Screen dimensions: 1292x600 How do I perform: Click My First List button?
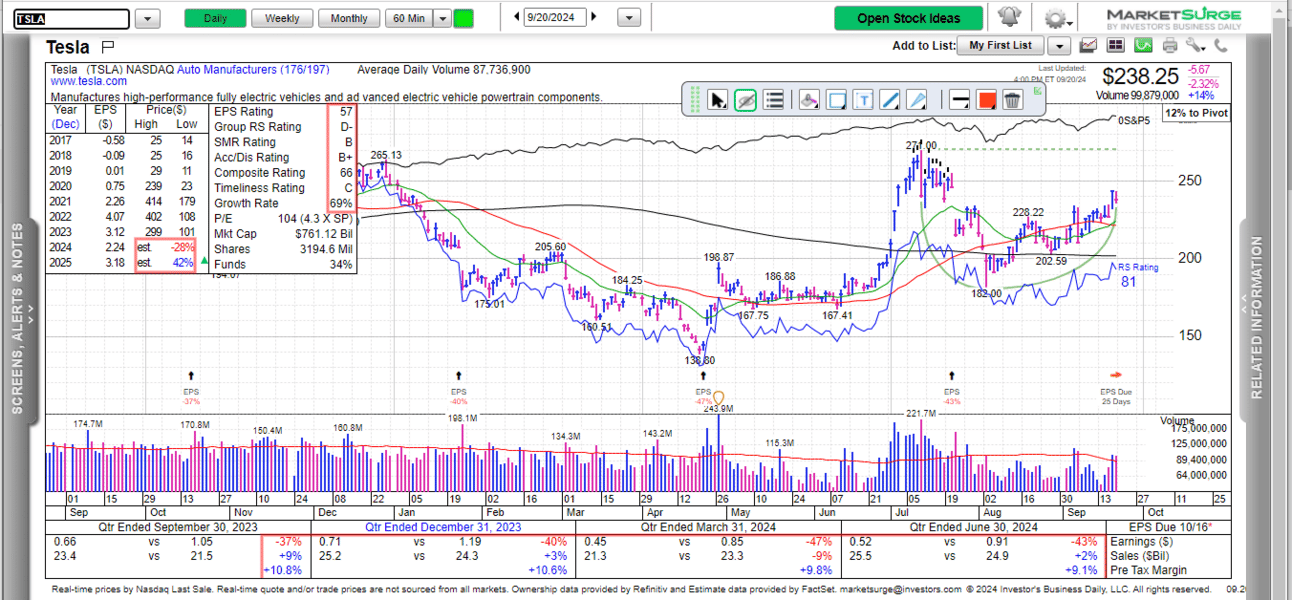click(1000, 45)
